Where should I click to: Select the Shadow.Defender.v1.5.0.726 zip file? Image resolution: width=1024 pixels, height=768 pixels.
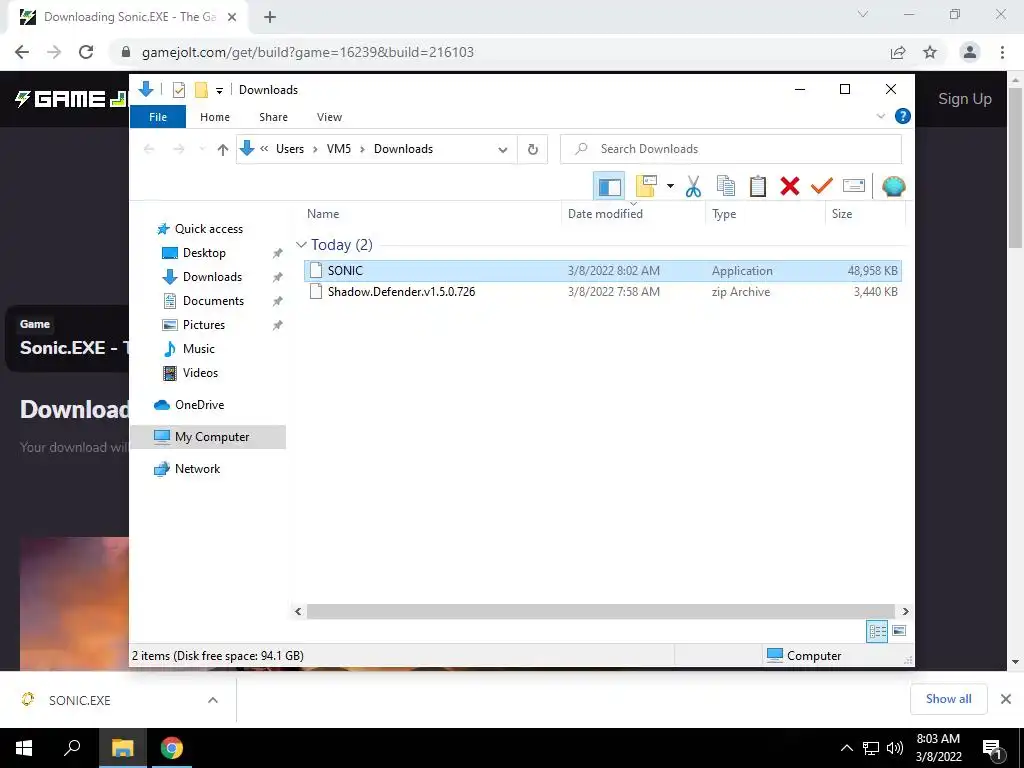(603, 292)
